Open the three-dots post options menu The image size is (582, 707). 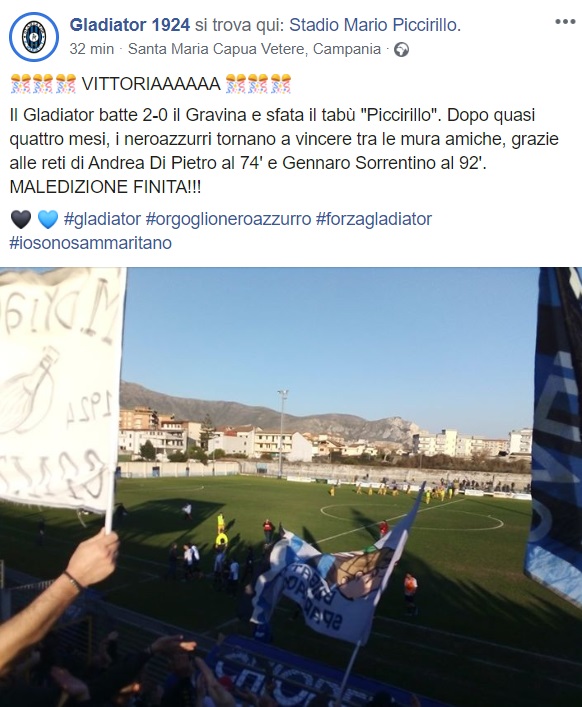click(565, 22)
